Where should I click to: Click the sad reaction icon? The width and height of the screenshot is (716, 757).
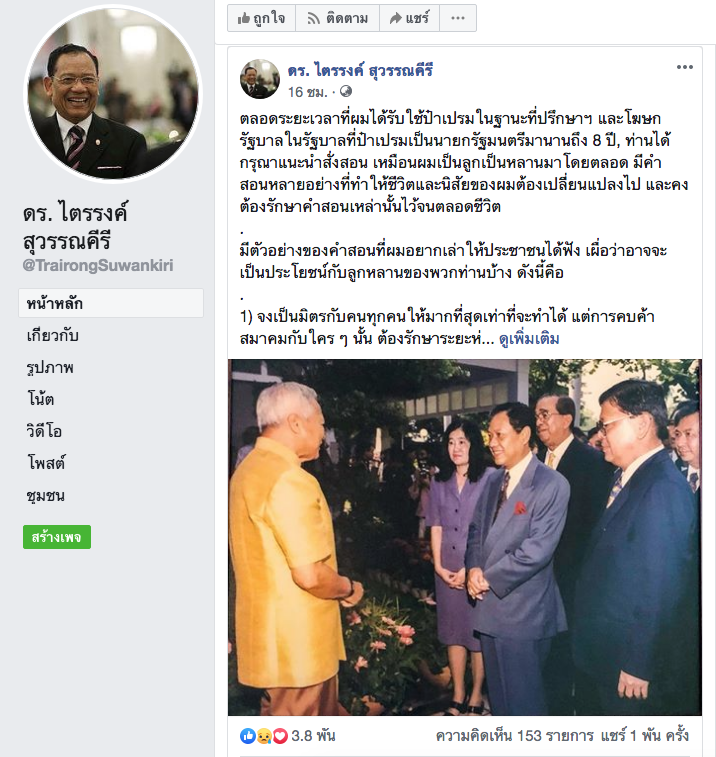(x=264, y=735)
